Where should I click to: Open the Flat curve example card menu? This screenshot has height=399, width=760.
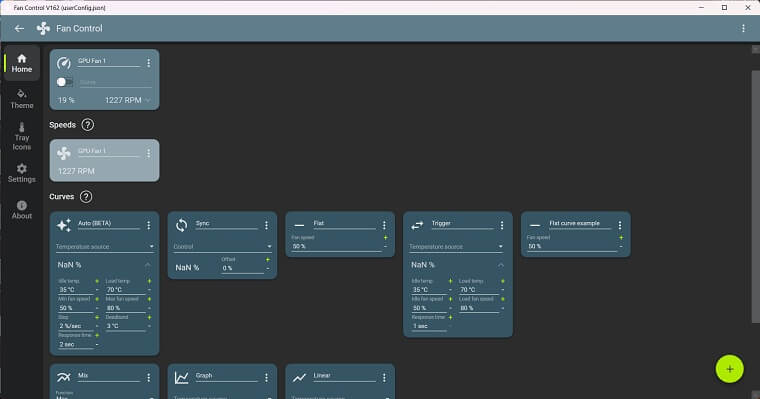click(x=619, y=225)
